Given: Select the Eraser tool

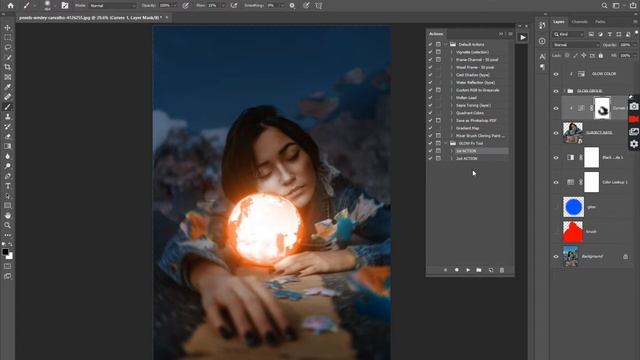Looking at the screenshot, I should tap(7, 136).
